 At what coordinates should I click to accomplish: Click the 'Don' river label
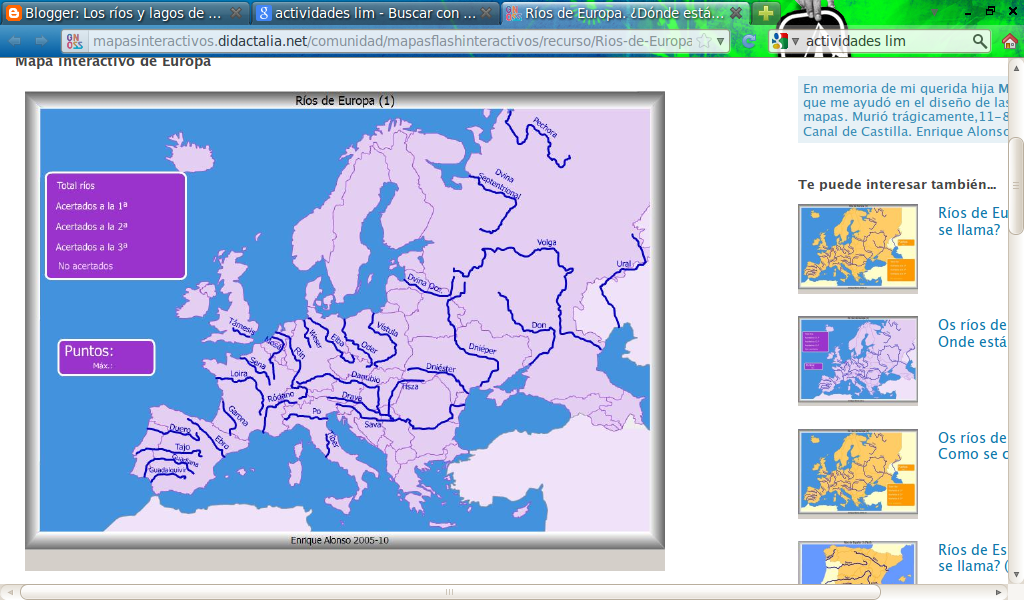539,324
